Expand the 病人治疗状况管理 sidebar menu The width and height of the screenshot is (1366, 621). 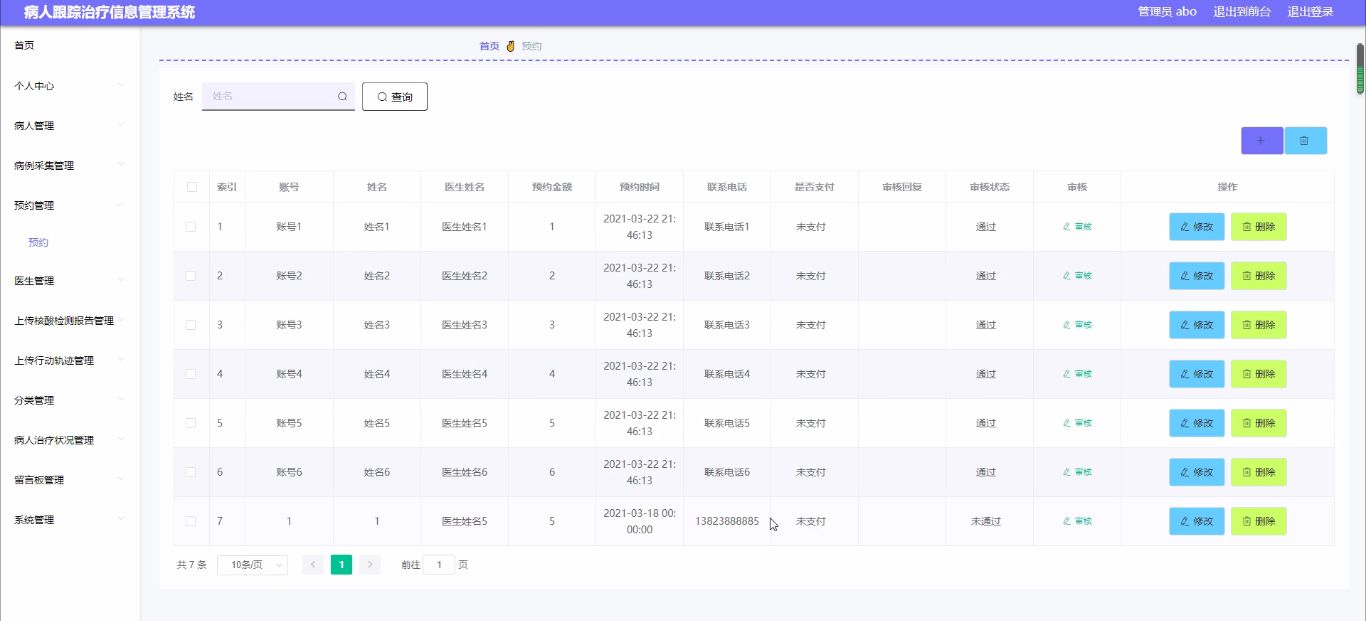[x=70, y=440]
